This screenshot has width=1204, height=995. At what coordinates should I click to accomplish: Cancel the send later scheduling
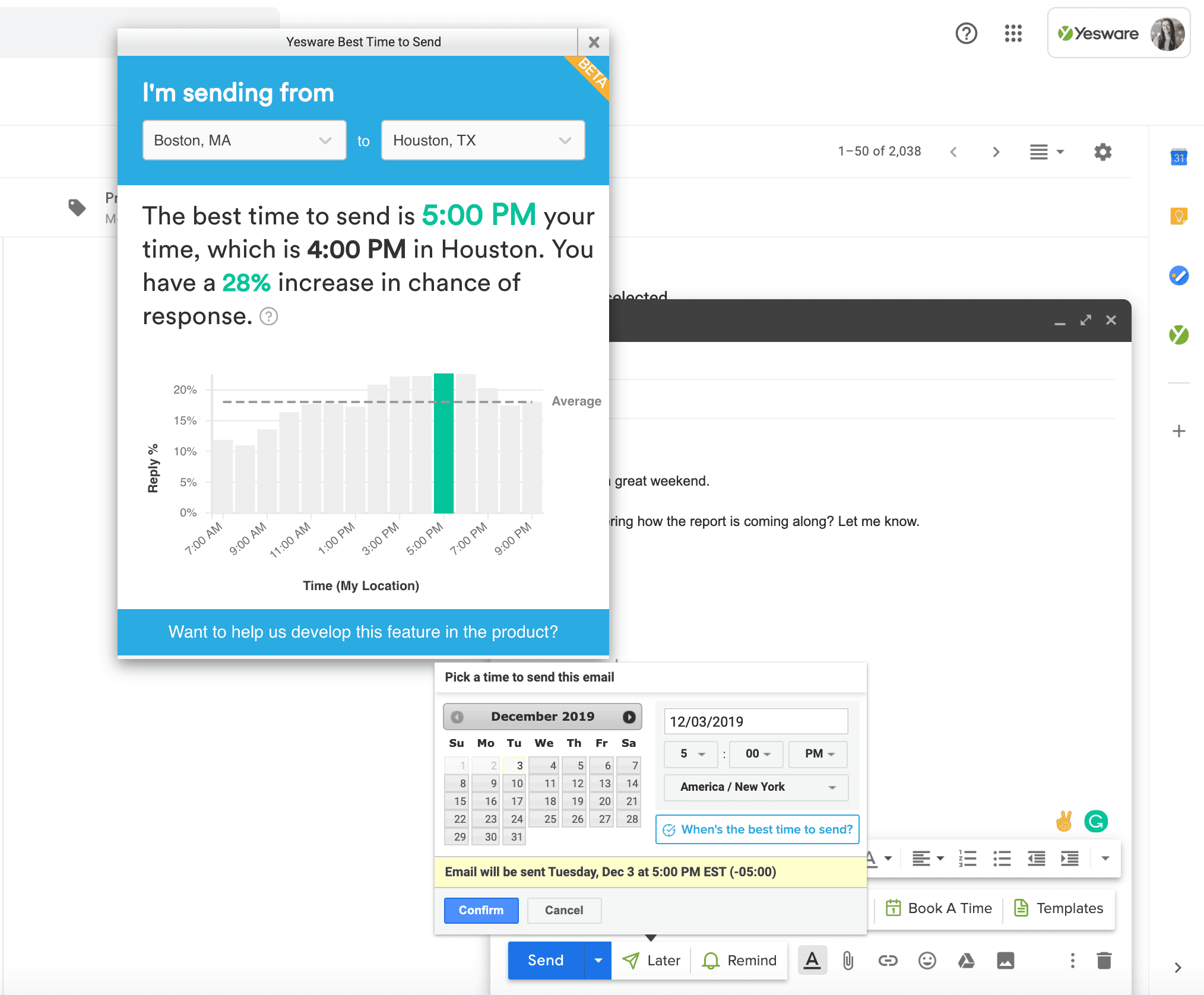point(564,910)
